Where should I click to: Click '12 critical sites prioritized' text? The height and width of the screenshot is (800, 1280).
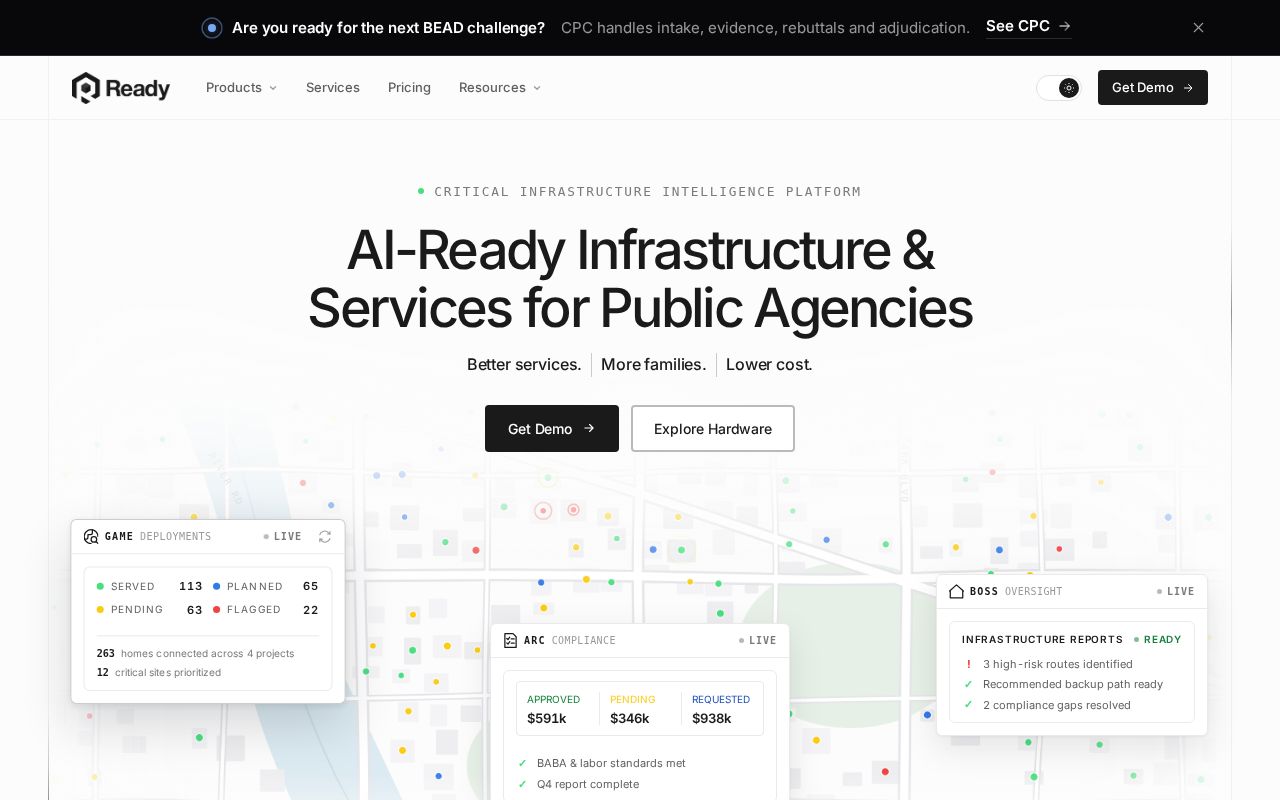coord(159,673)
